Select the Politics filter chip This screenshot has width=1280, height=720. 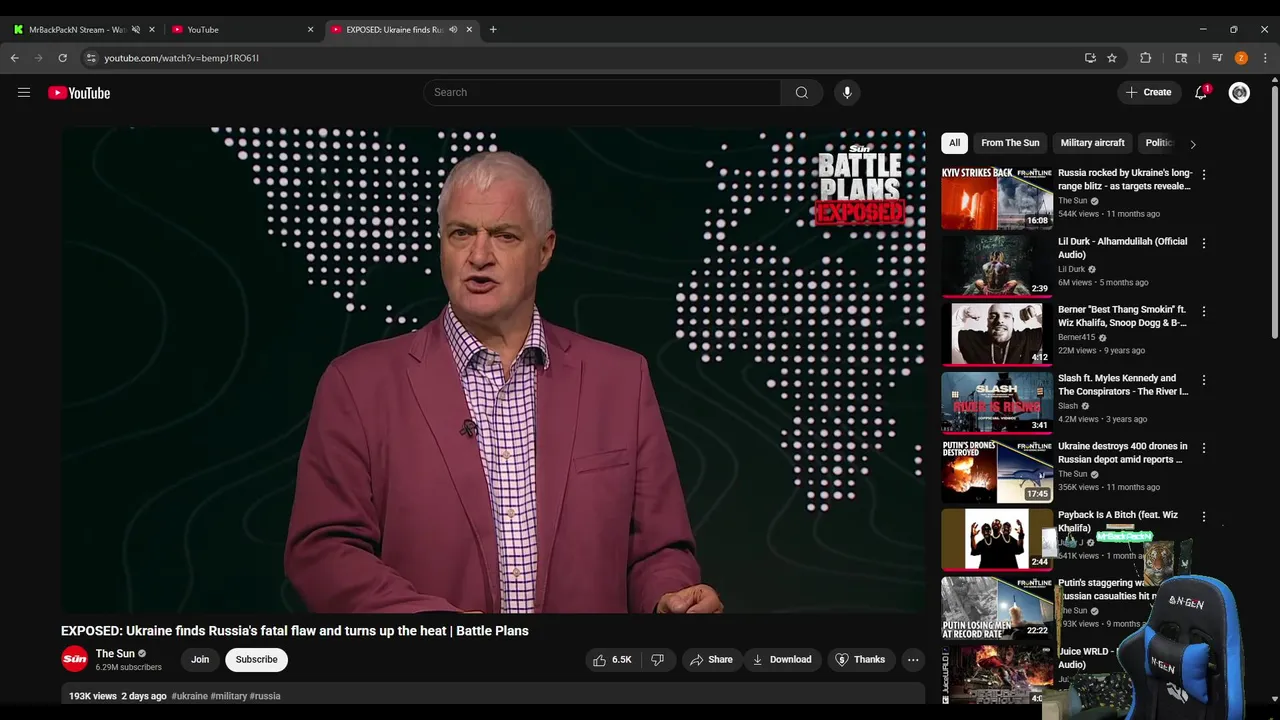click(x=1158, y=143)
